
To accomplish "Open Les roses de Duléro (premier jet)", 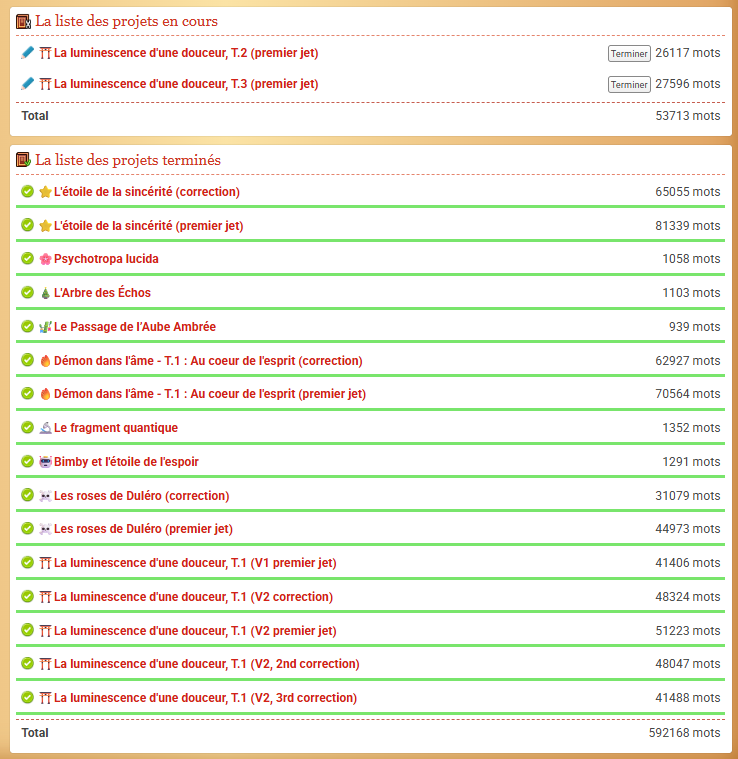I will click(x=143, y=529).
